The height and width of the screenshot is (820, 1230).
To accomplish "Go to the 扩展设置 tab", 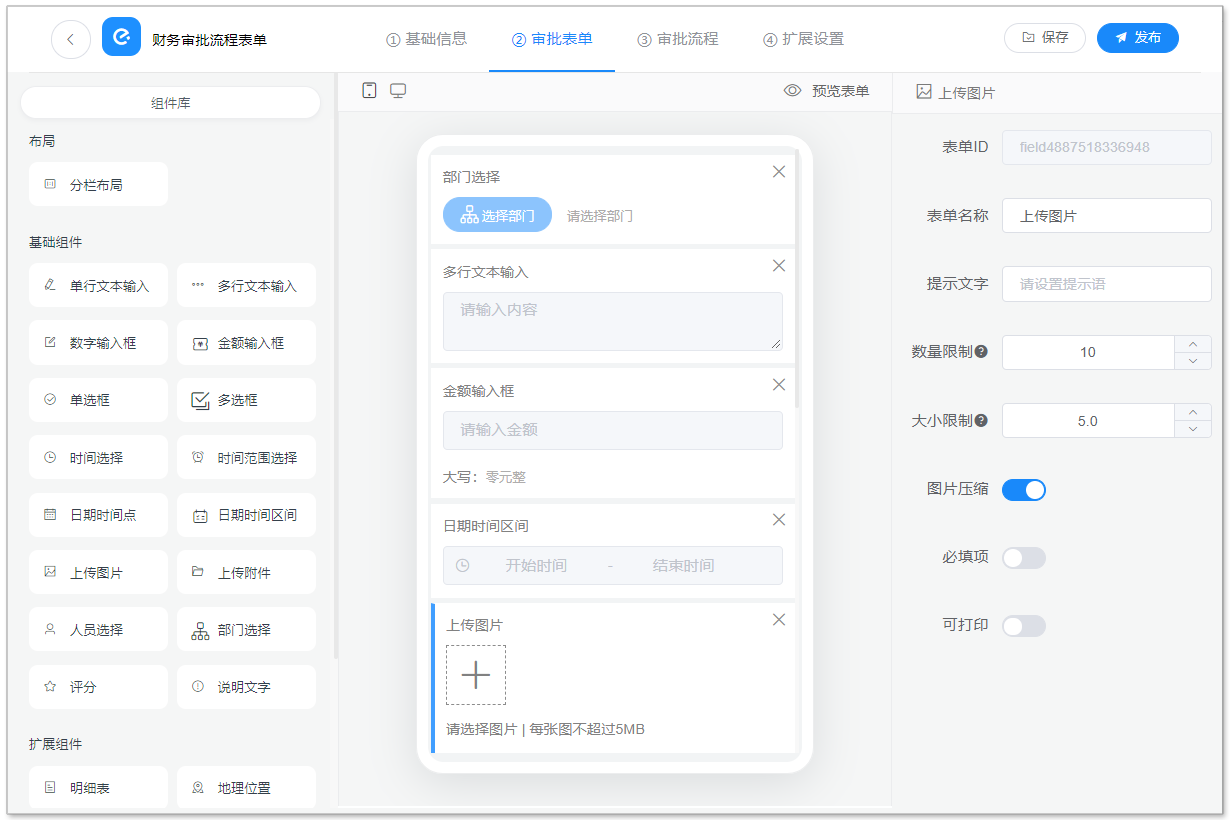I will 803,39.
